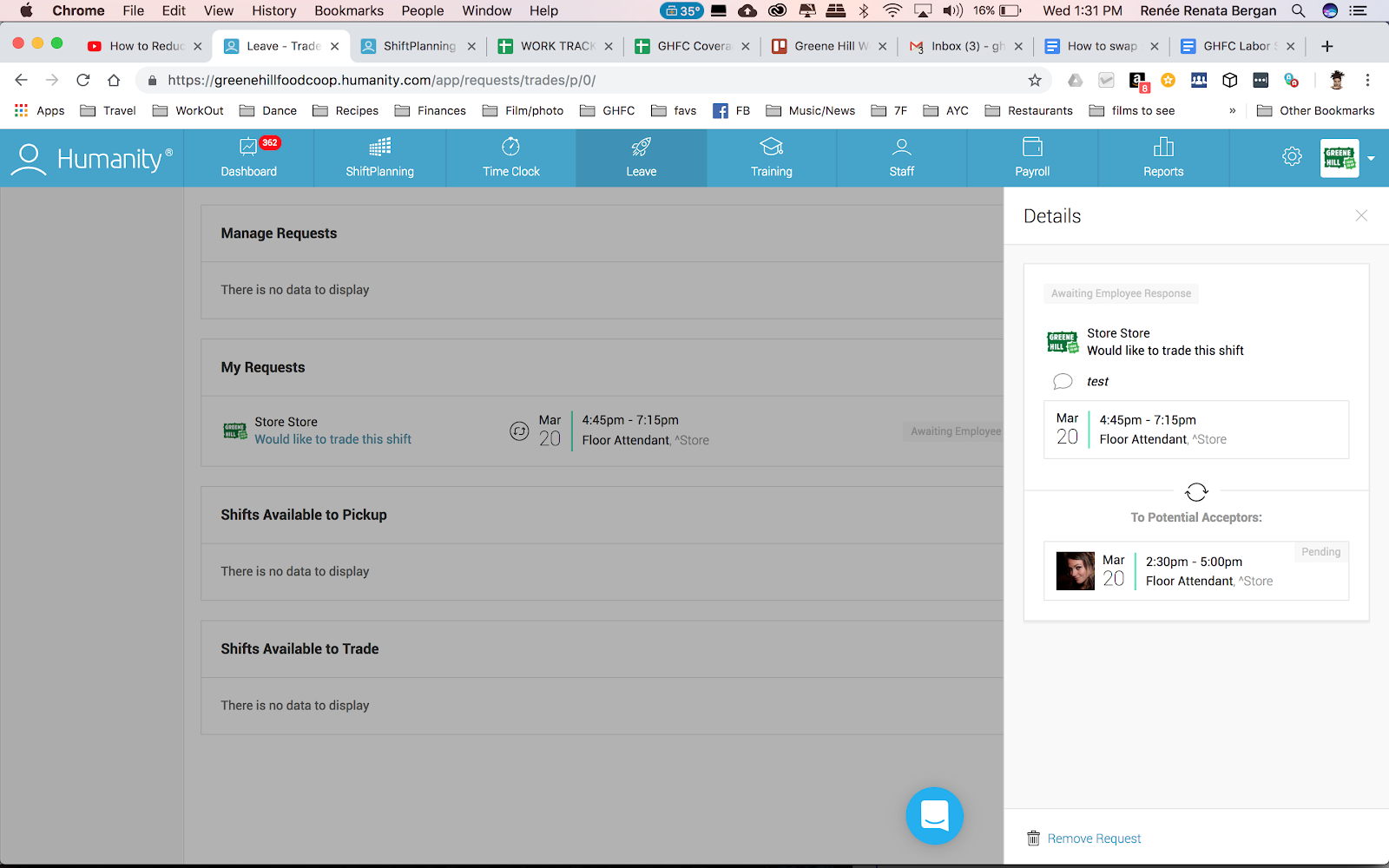
Task: Open the Recipes bookmarks folder
Action: [346, 110]
